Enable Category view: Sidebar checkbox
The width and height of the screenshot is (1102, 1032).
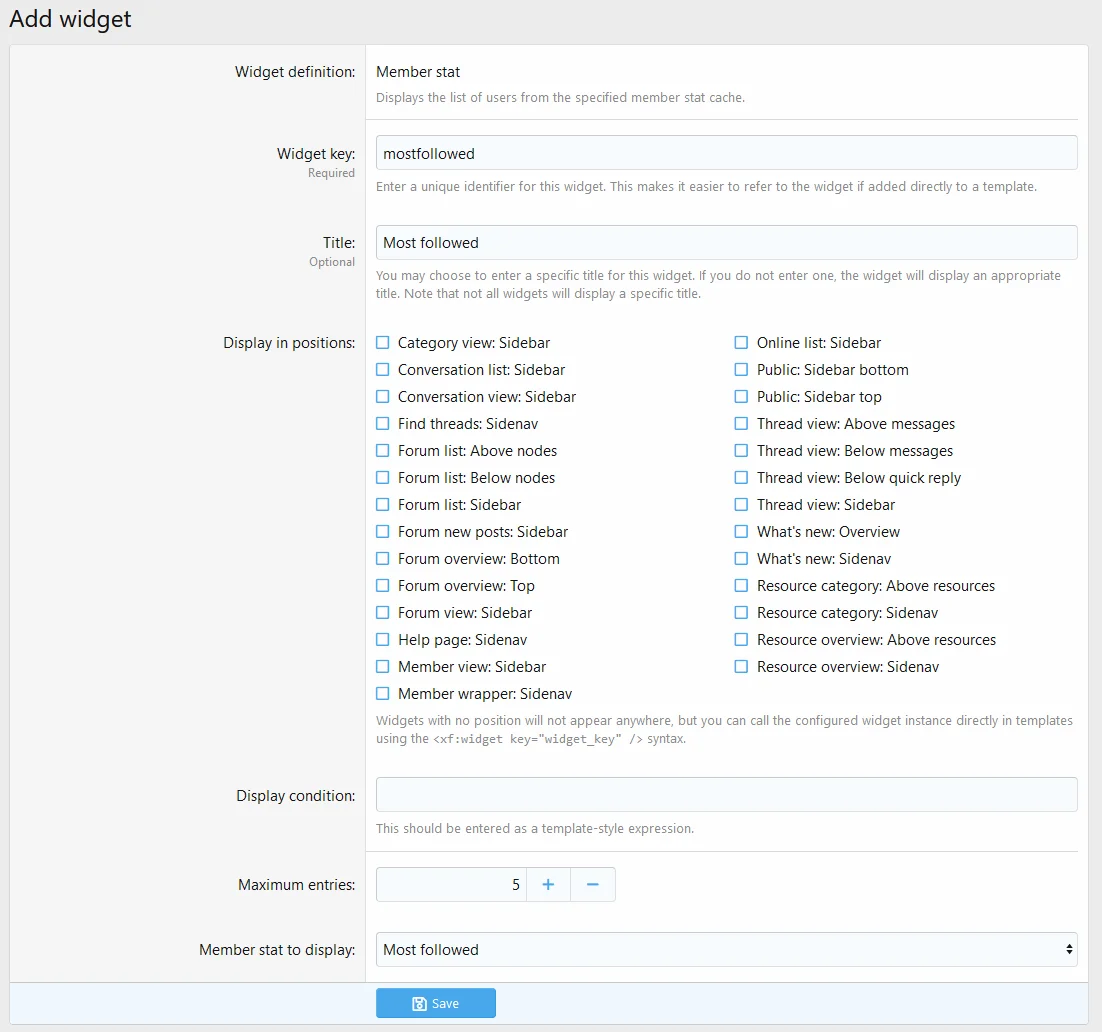coord(383,343)
